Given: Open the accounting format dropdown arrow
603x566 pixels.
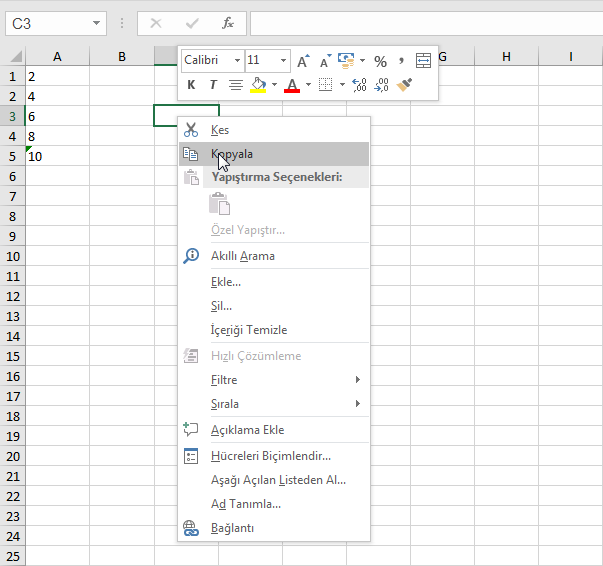Looking at the screenshot, I should [x=362, y=61].
